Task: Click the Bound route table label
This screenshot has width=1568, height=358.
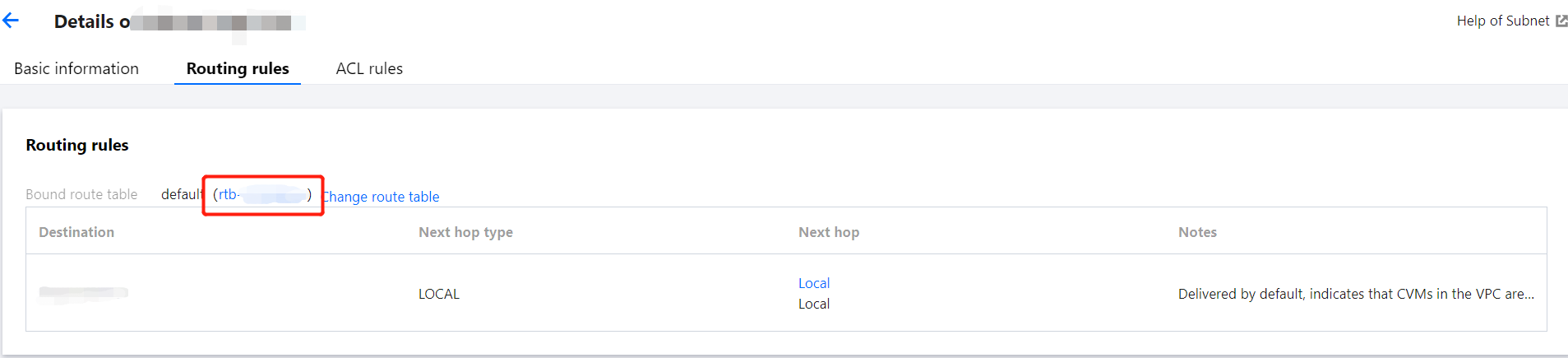Action: pos(81,194)
